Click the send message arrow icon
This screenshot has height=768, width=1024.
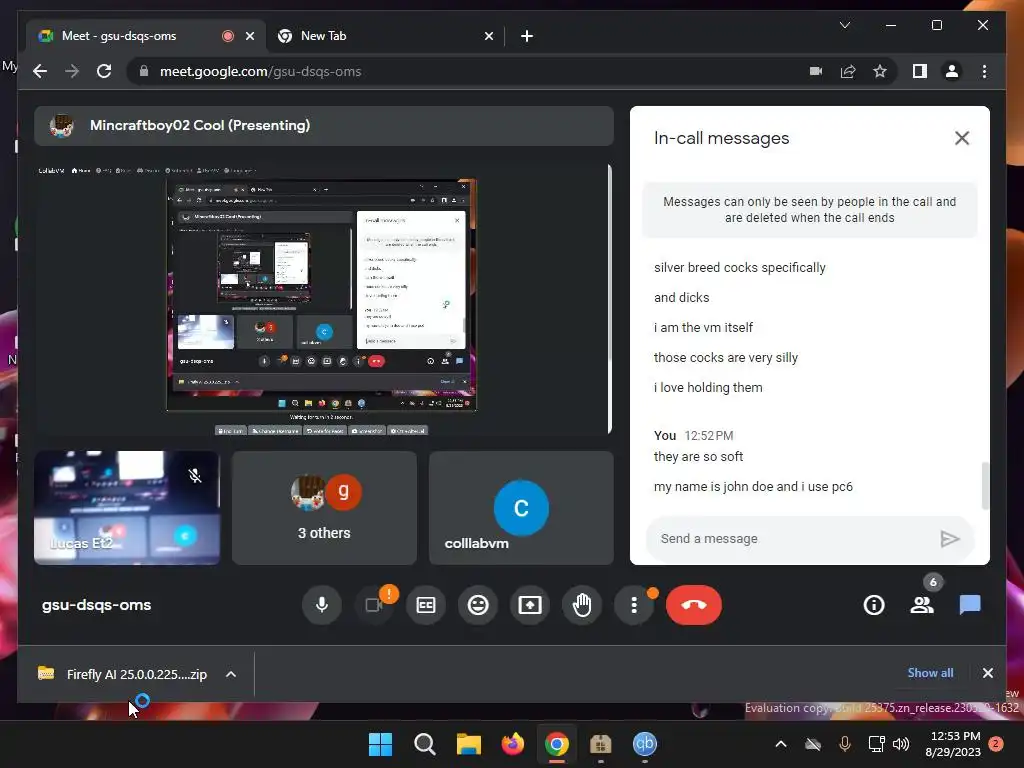pyautogui.click(x=950, y=539)
